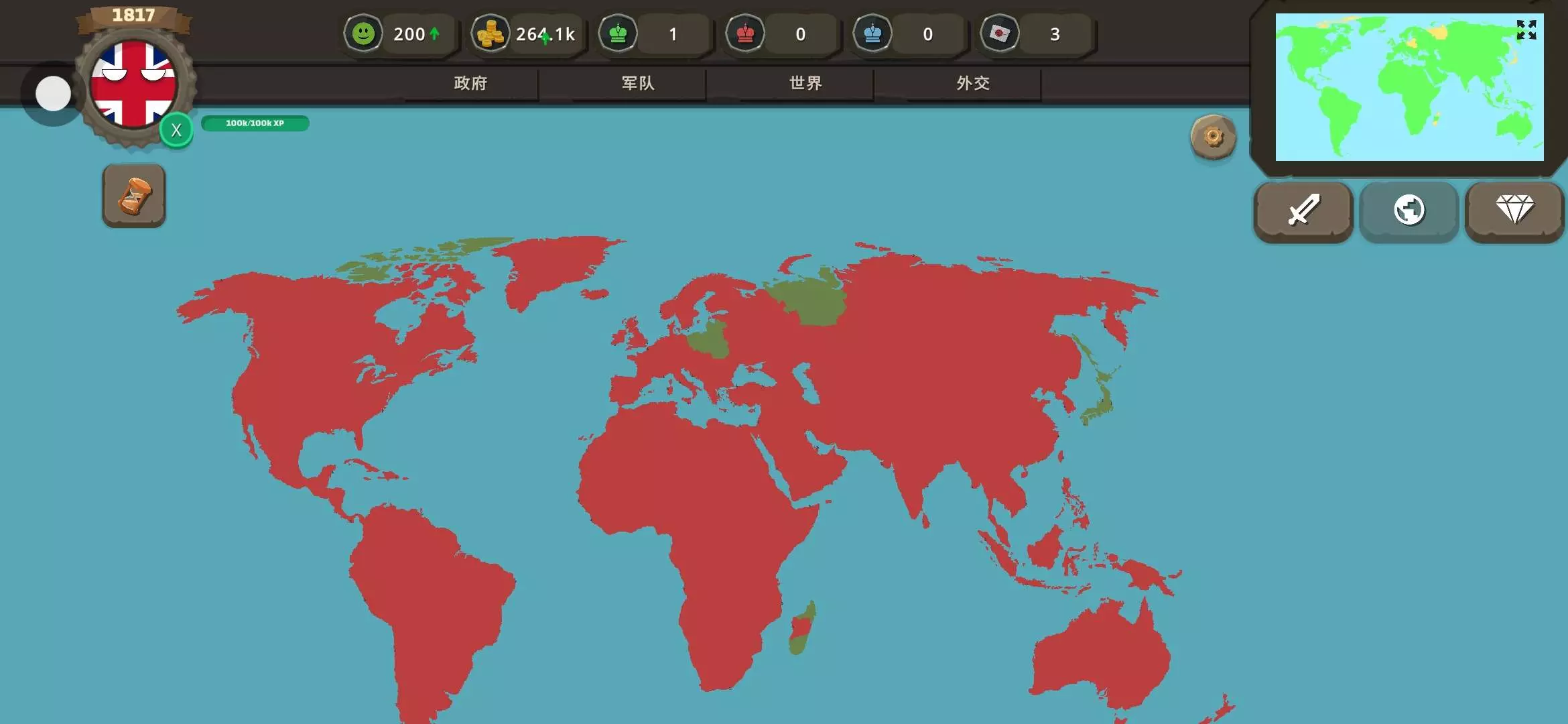Click the green smiley happiness icon

pyautogui.click(x=363, y=34)
